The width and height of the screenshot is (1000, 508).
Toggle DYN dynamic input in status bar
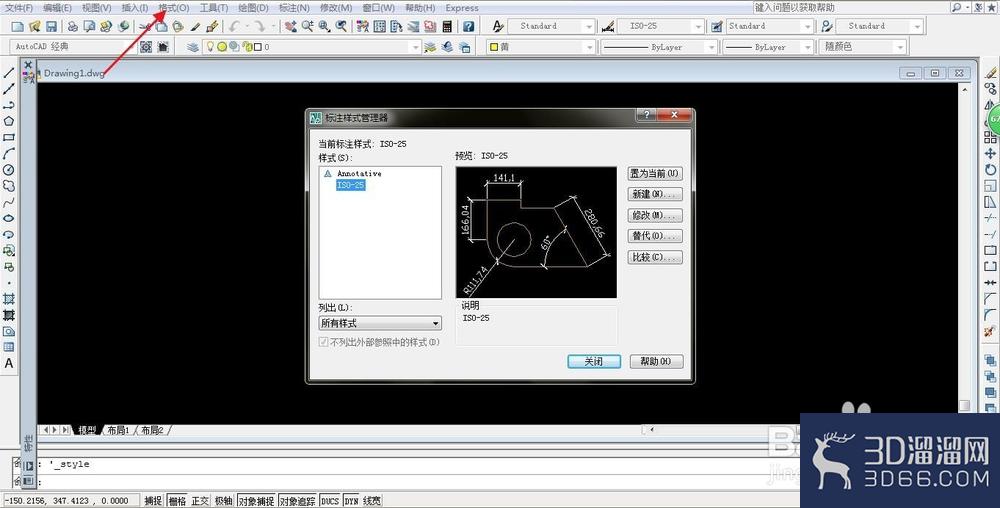tap(351, 501)
